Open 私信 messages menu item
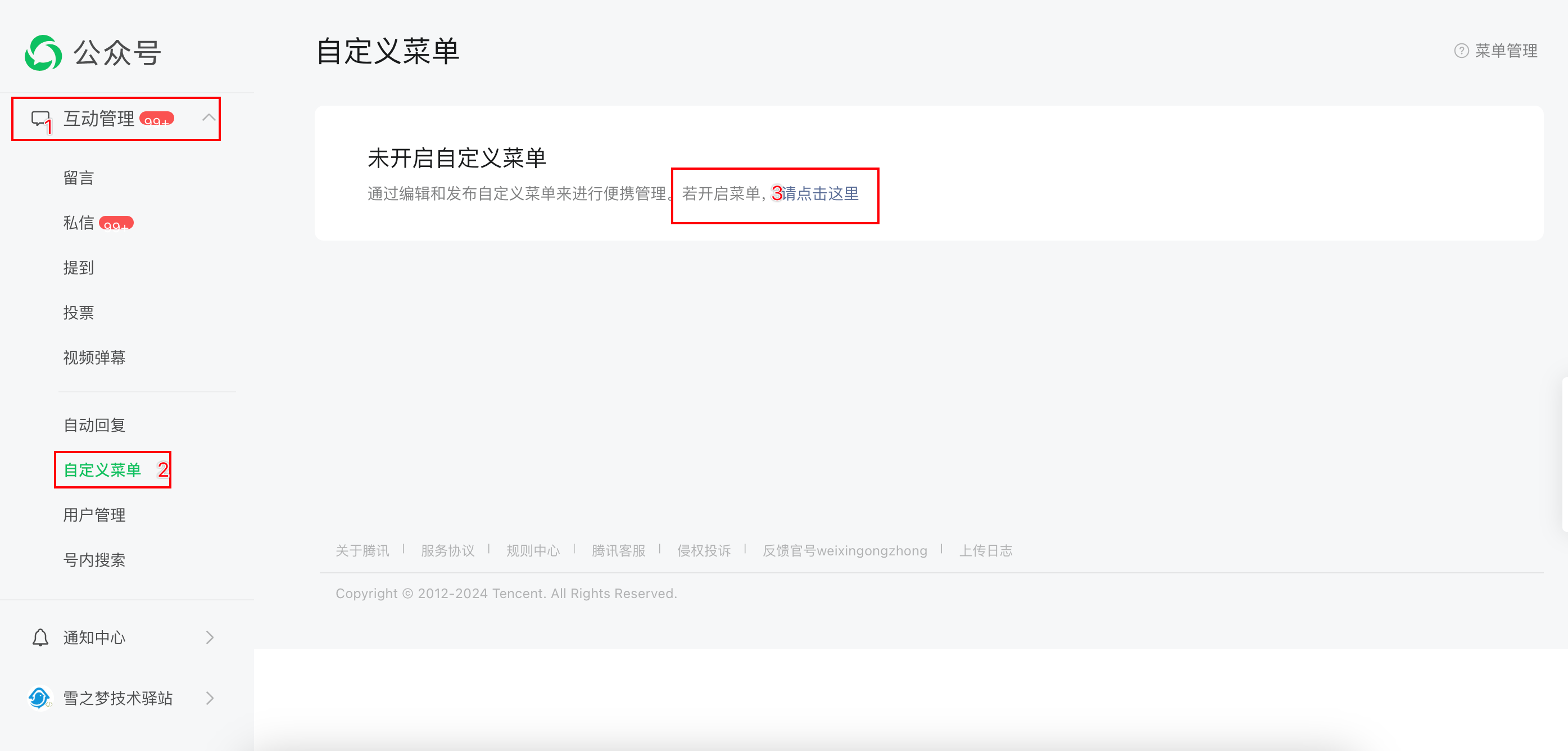This screenshot has height=751, width=1568. [79, 223]
